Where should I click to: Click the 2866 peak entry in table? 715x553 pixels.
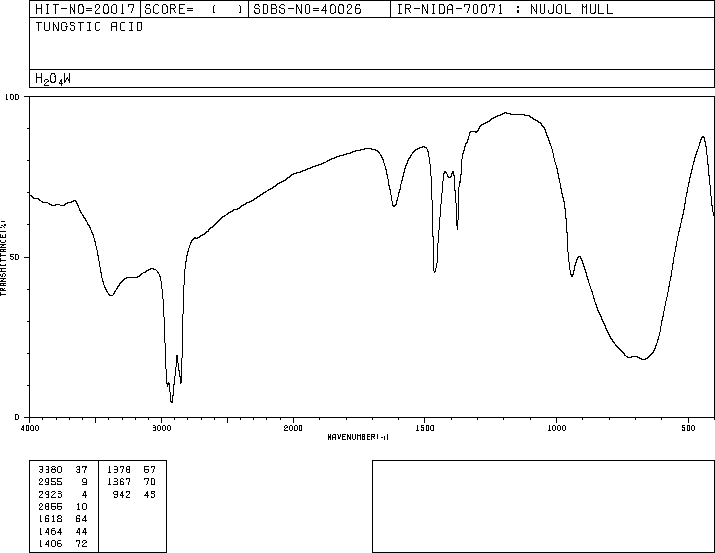[x=50, y=506]
